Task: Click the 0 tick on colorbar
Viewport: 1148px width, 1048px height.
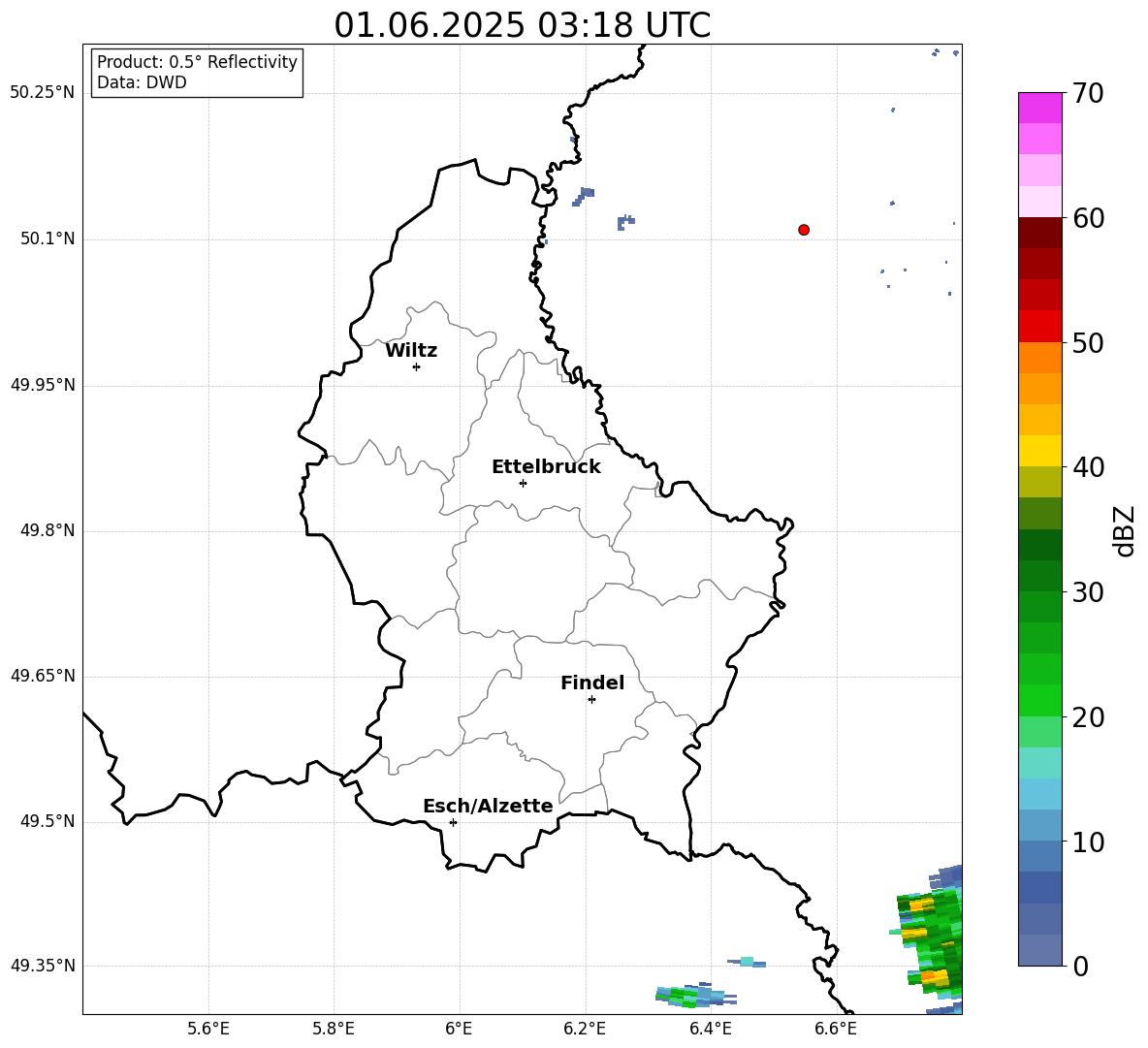Action: (x=1080, y=966)
